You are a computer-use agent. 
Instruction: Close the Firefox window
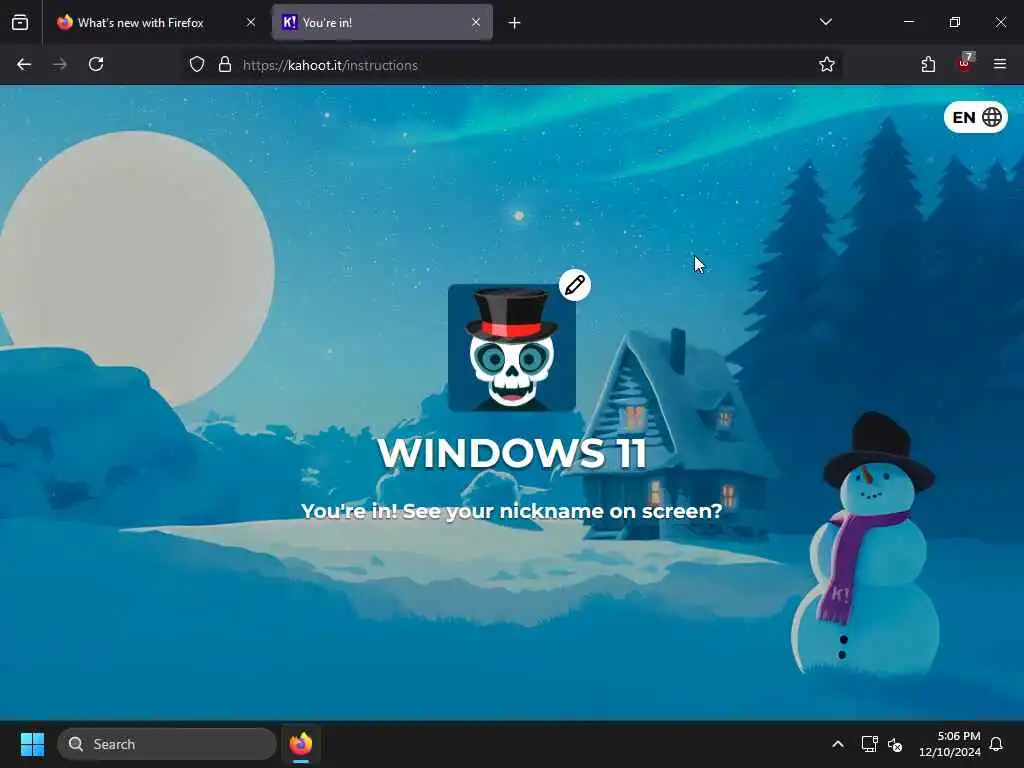(1000, 22)
